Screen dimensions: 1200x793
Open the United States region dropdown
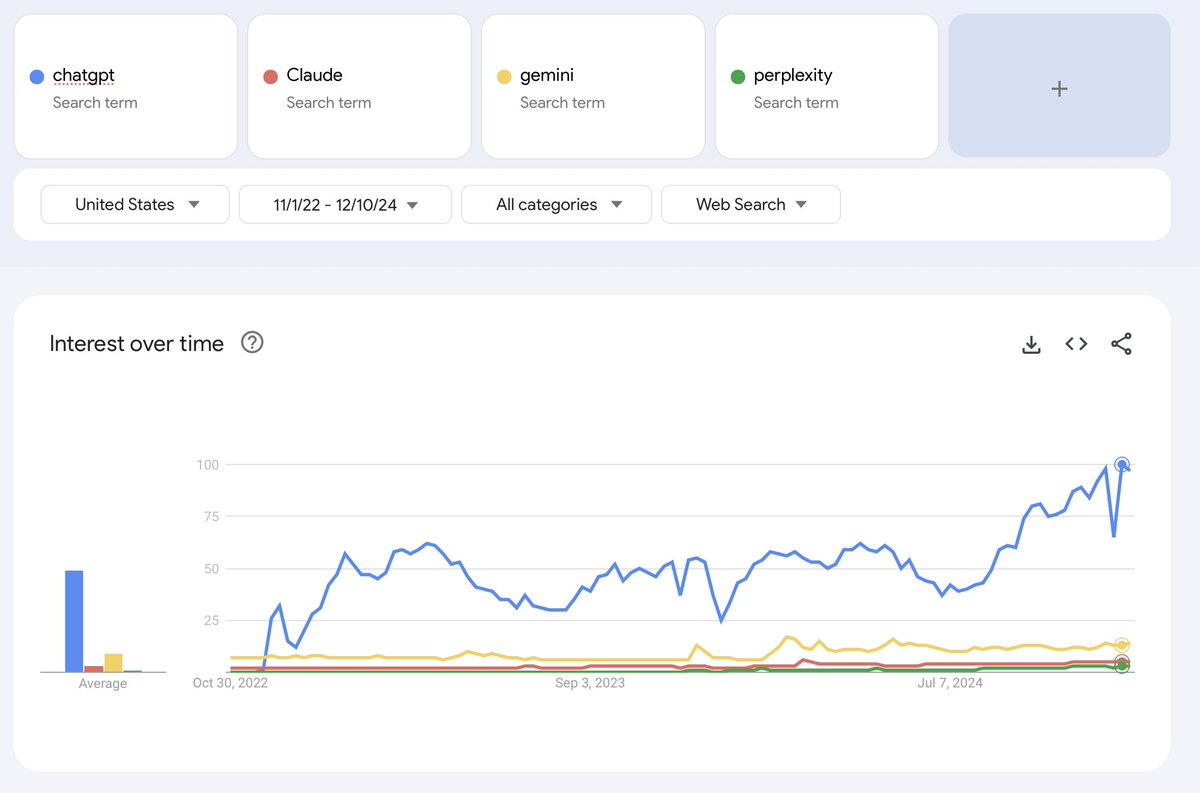click(x=135, y=204)
